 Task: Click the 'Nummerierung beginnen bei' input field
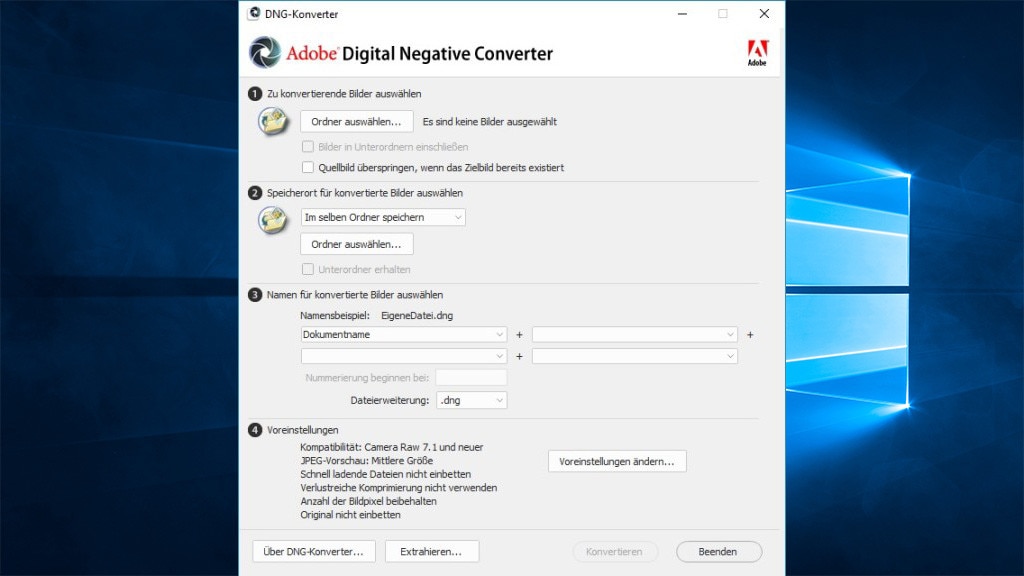click(472, 377)
